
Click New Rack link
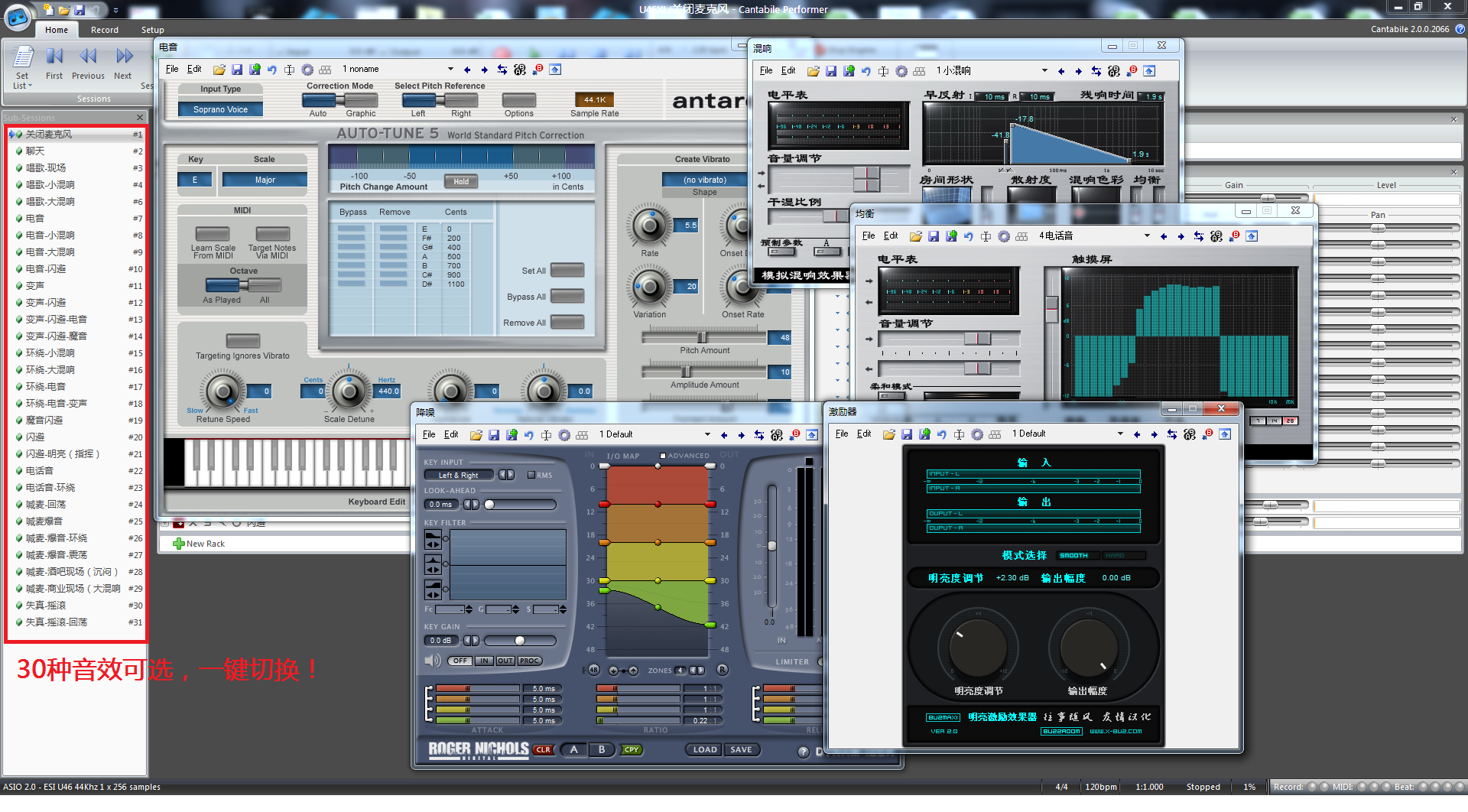pyautogui.click(x=200, y=544)
